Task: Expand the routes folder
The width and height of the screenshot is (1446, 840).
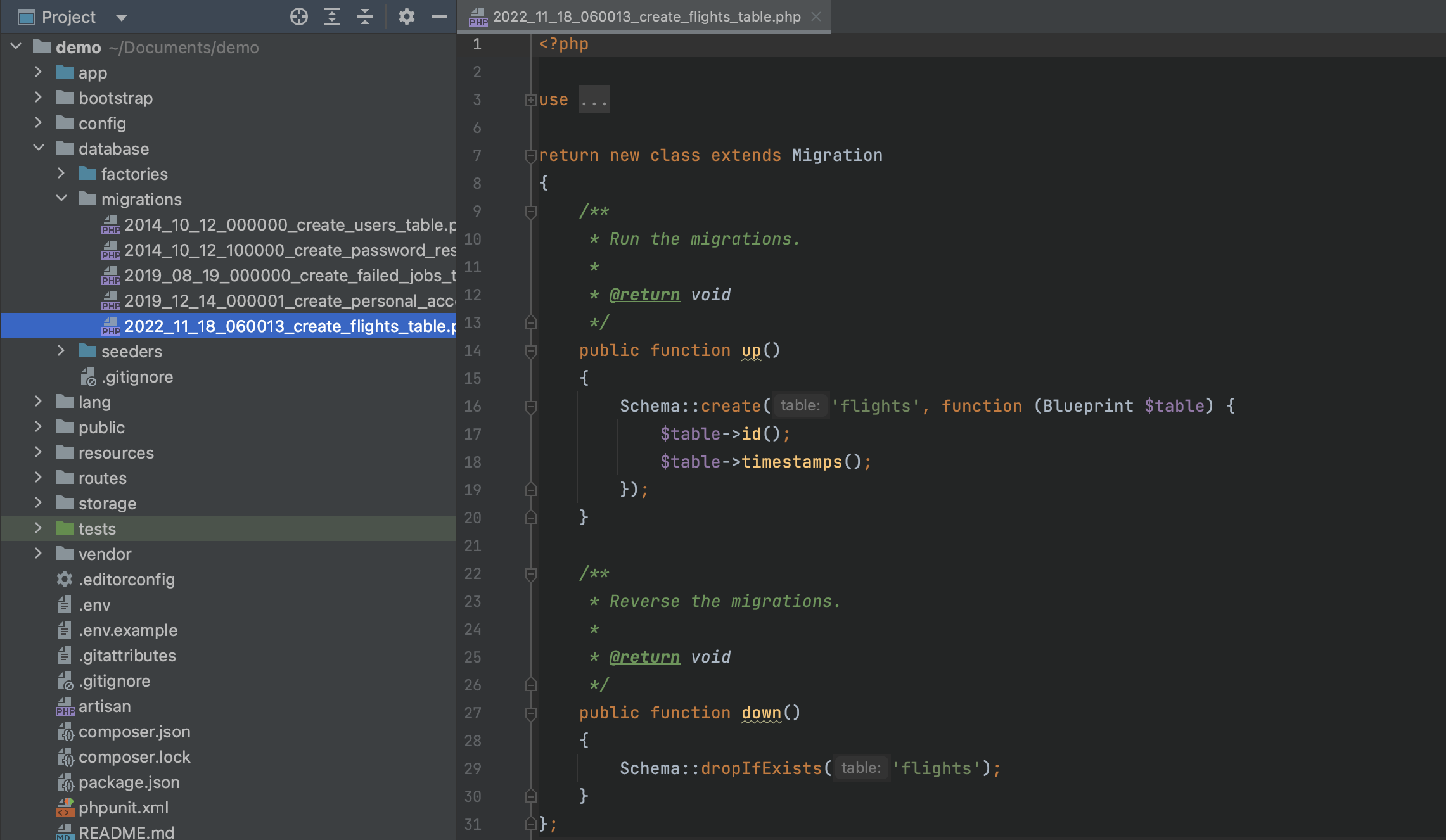Action: (38, 478)
